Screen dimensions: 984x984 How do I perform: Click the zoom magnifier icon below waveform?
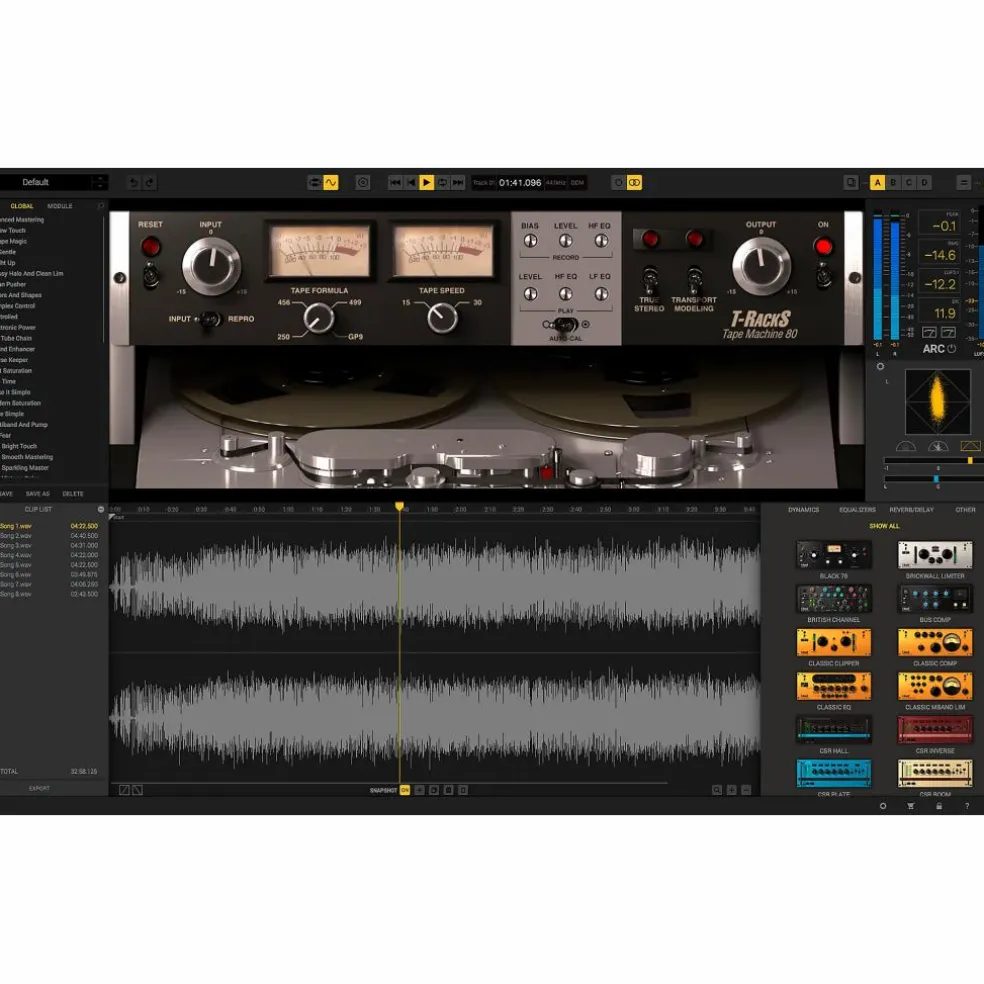coord(717,790)
